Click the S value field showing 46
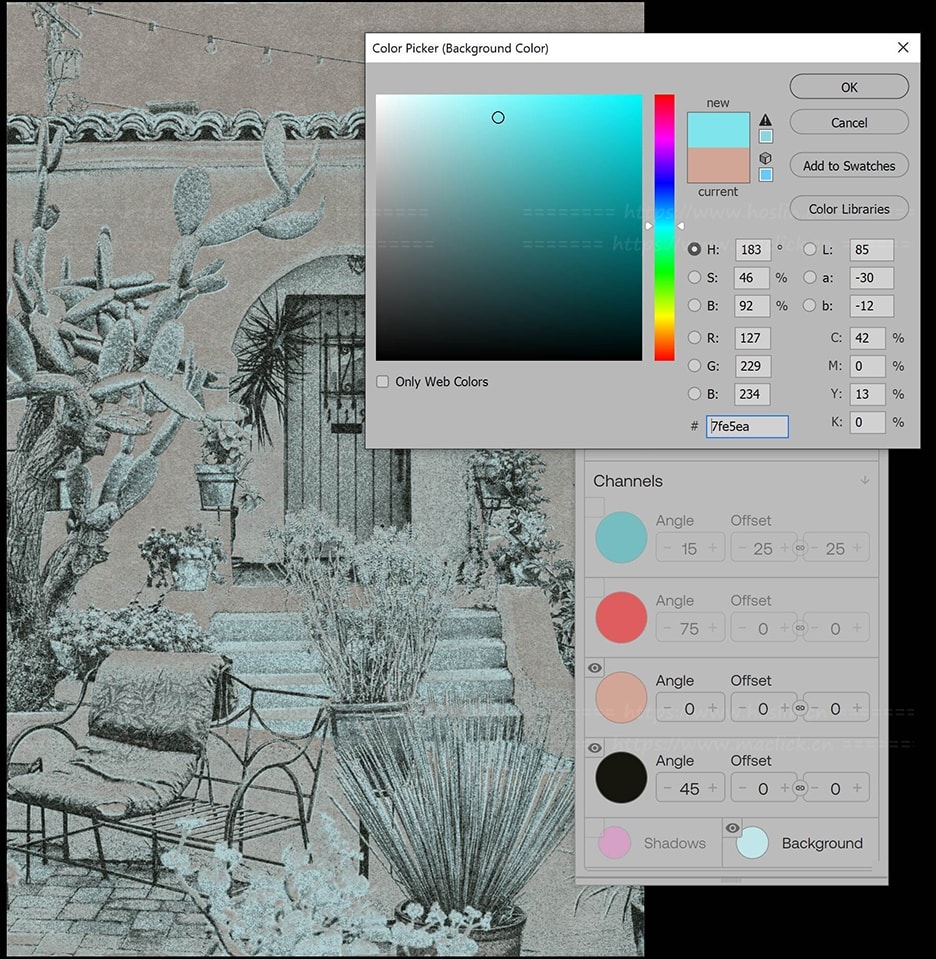Screen dimensions: 936x959 752,278
